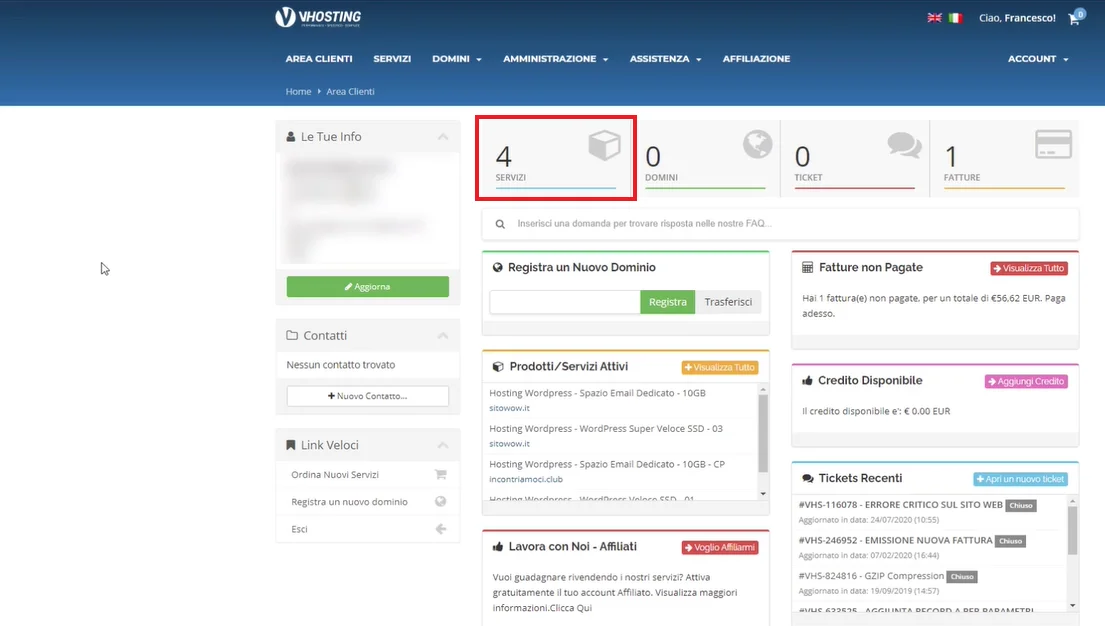Click the Esci logout link
Screen dimensions: 1105x626
pyautogui.click(x=300, y=529)
